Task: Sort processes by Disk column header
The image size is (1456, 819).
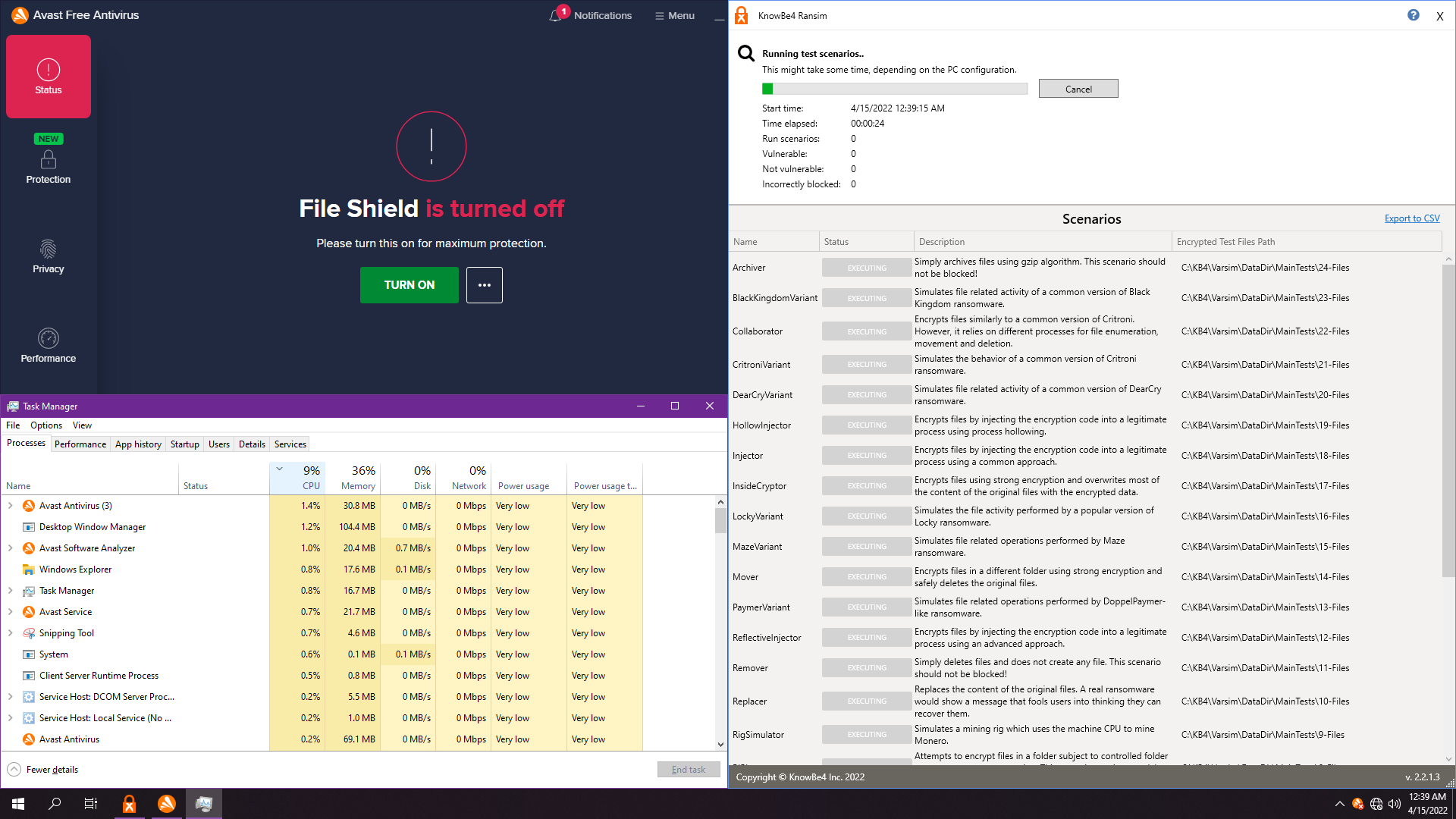Action: (x=408, y=478)
